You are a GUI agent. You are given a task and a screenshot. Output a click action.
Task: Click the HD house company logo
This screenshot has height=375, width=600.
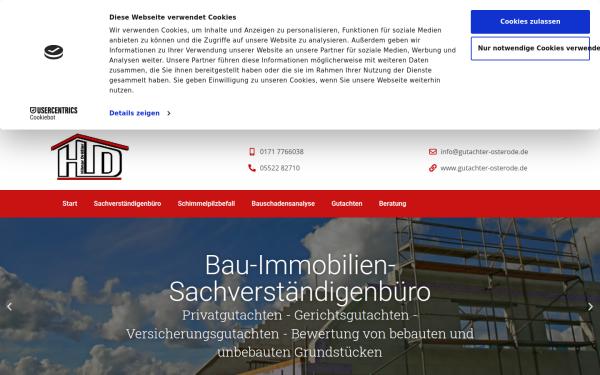(90, 157)
